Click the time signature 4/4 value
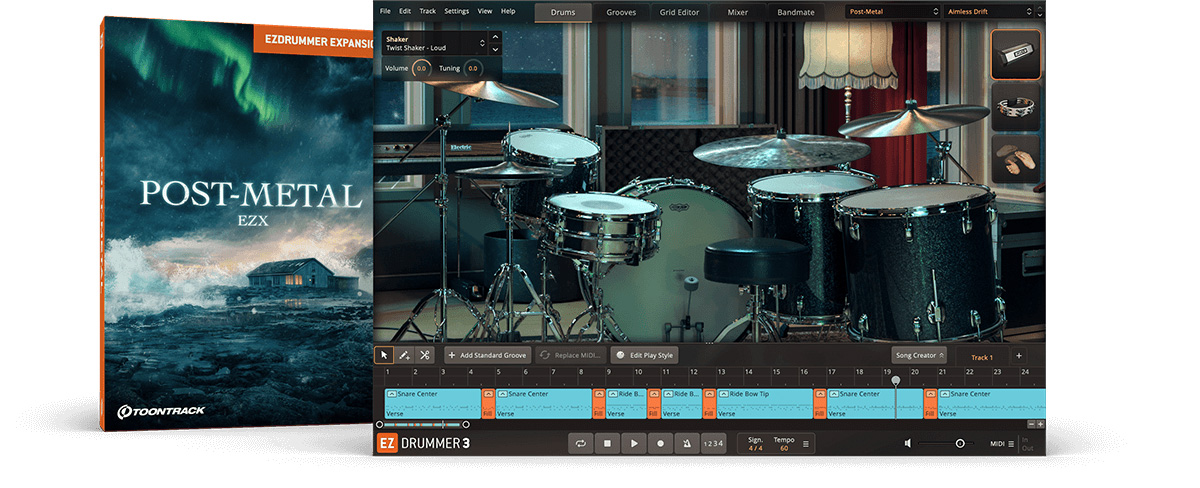1200x488 pixels. pos(756,448)
